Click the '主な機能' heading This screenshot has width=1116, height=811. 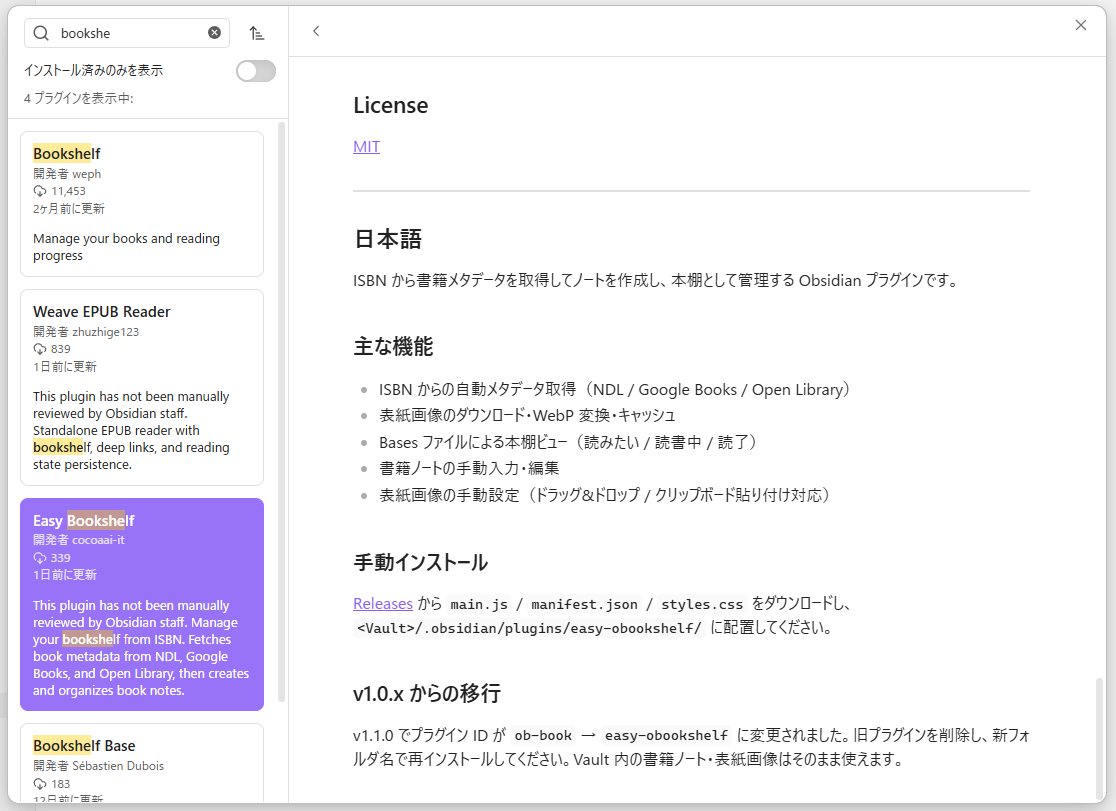pyautogui.click(x=394, y=347)
